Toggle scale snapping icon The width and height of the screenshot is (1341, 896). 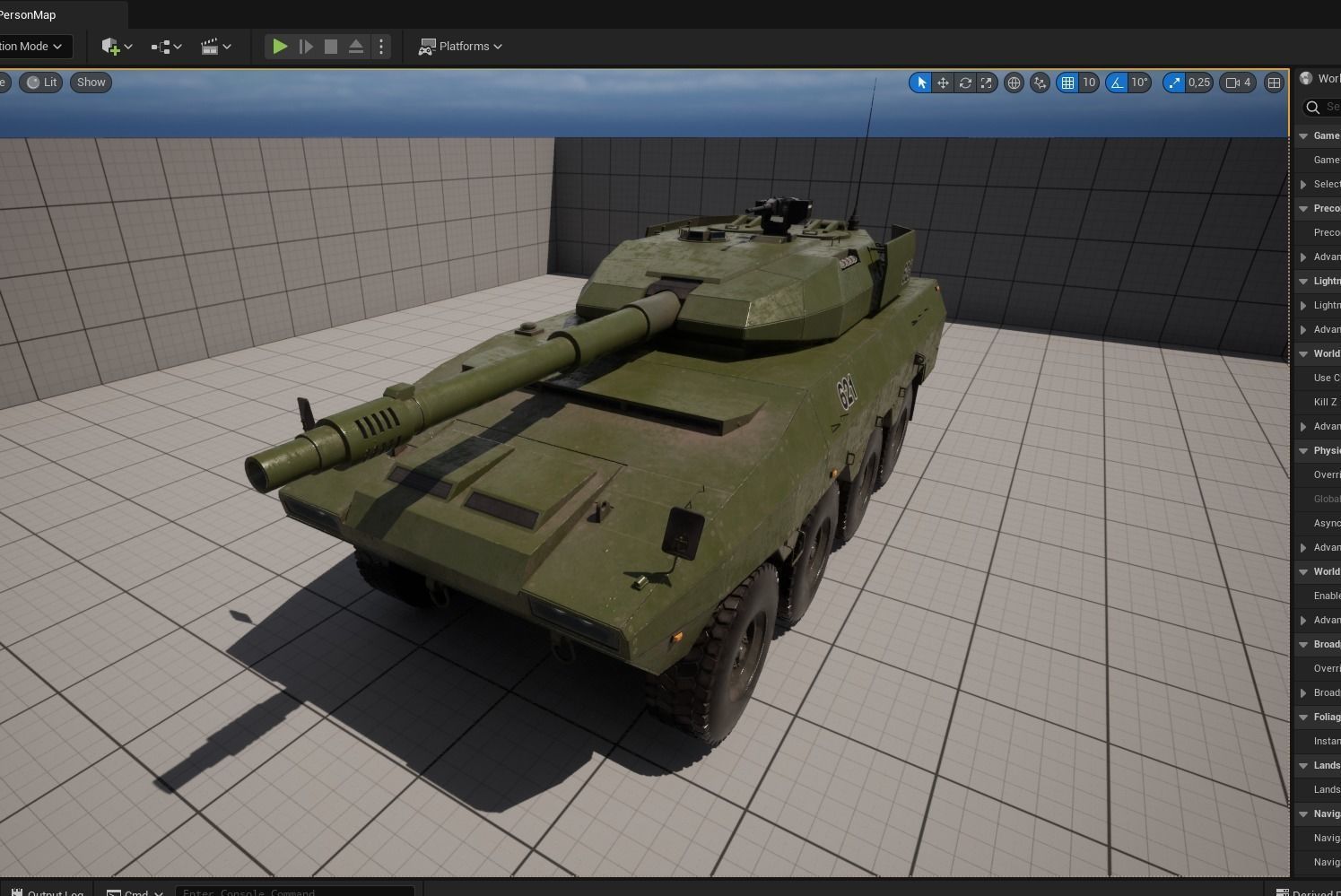[1173, 83]
